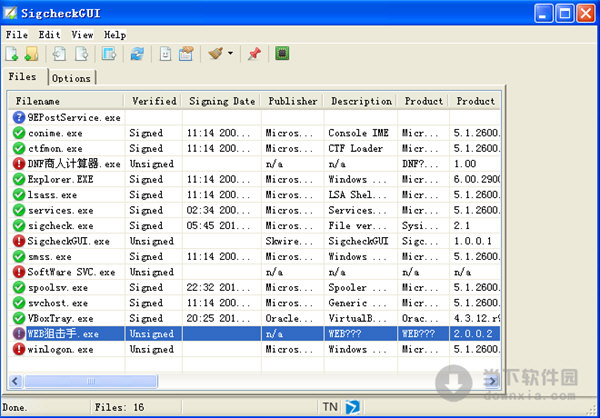Click the export columns table icon
This screenshot has width=600, height=418.
coord(109,54)
